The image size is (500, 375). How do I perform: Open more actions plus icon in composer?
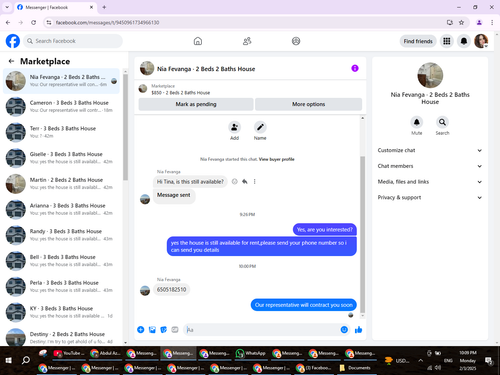(x=141, y=330)
